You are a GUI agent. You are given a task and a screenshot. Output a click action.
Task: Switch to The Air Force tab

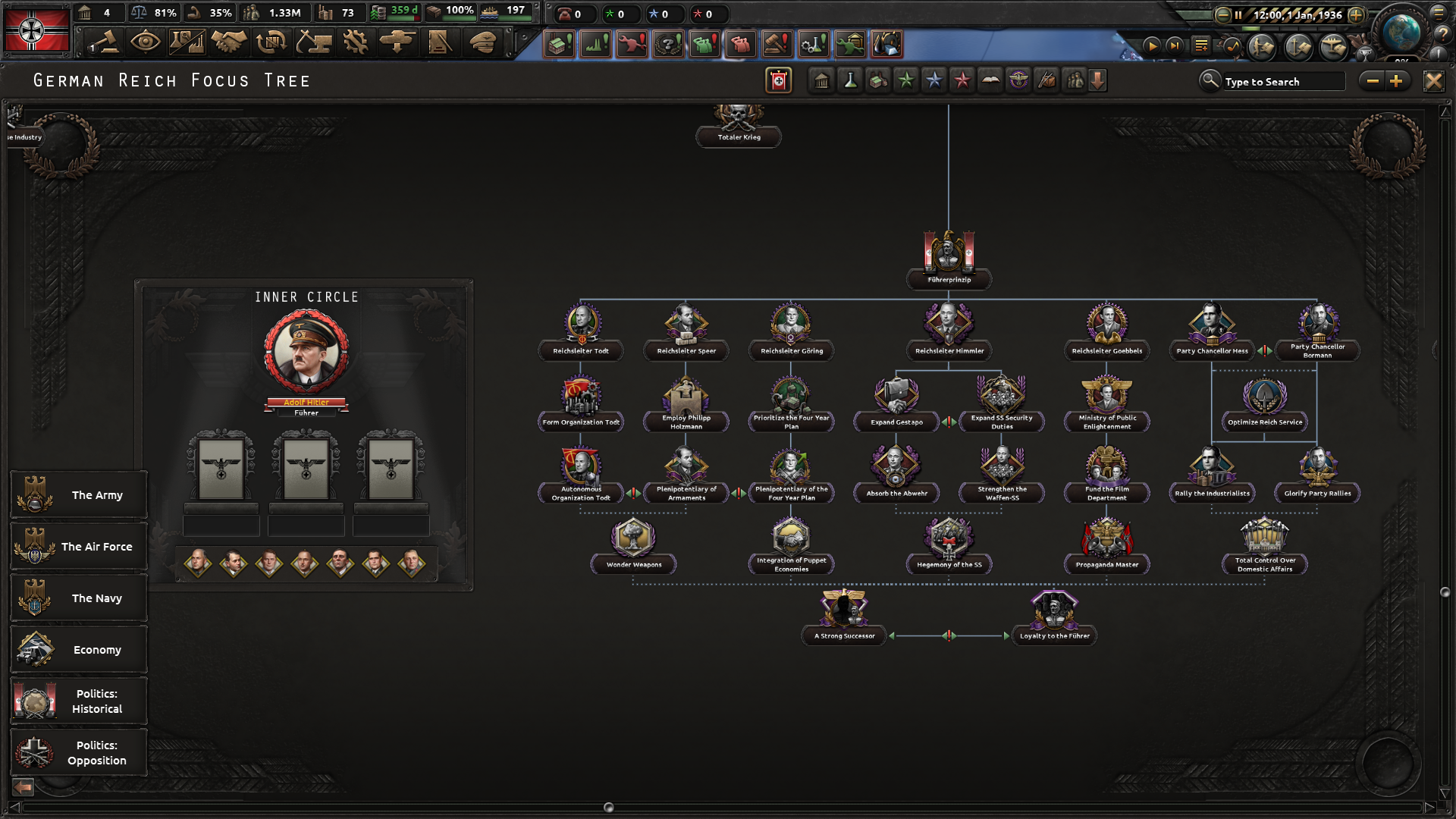click(79, 547)
